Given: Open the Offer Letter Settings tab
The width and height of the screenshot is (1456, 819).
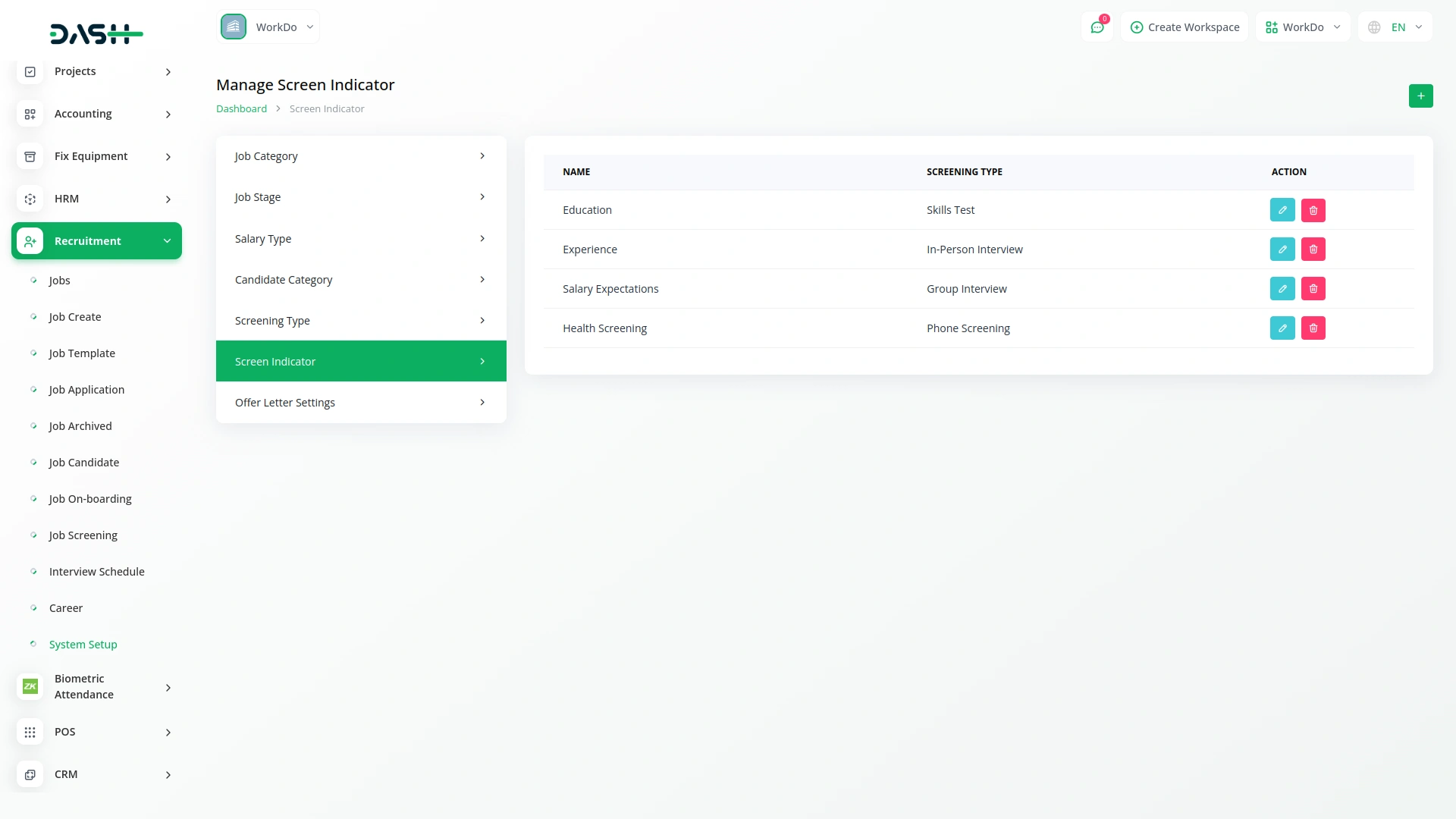Looking at the screenshot, I should (361, 403).
